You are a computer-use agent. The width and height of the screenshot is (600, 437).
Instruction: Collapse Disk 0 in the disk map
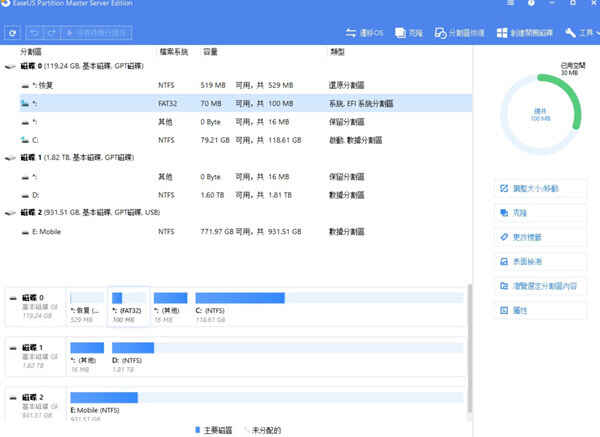[13, 298]
